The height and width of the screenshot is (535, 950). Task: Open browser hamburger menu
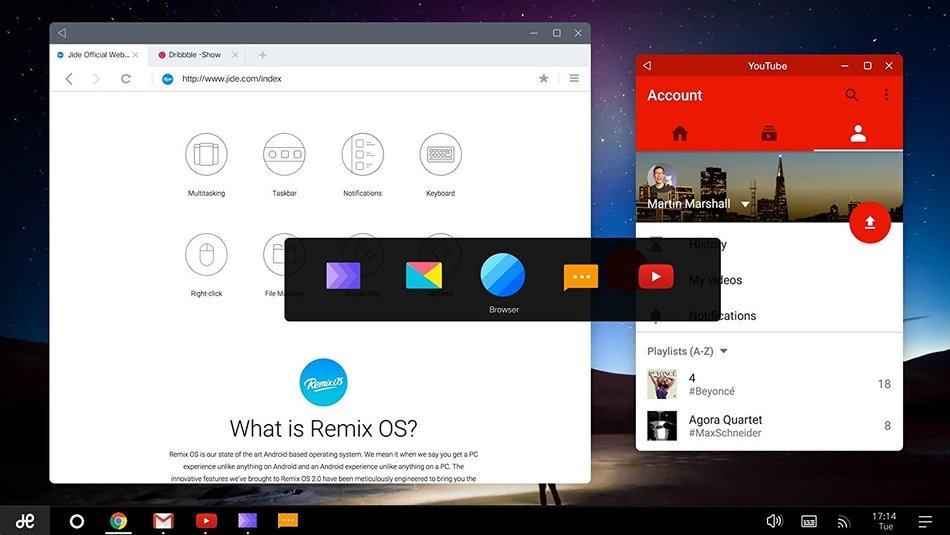coord(574,78)
